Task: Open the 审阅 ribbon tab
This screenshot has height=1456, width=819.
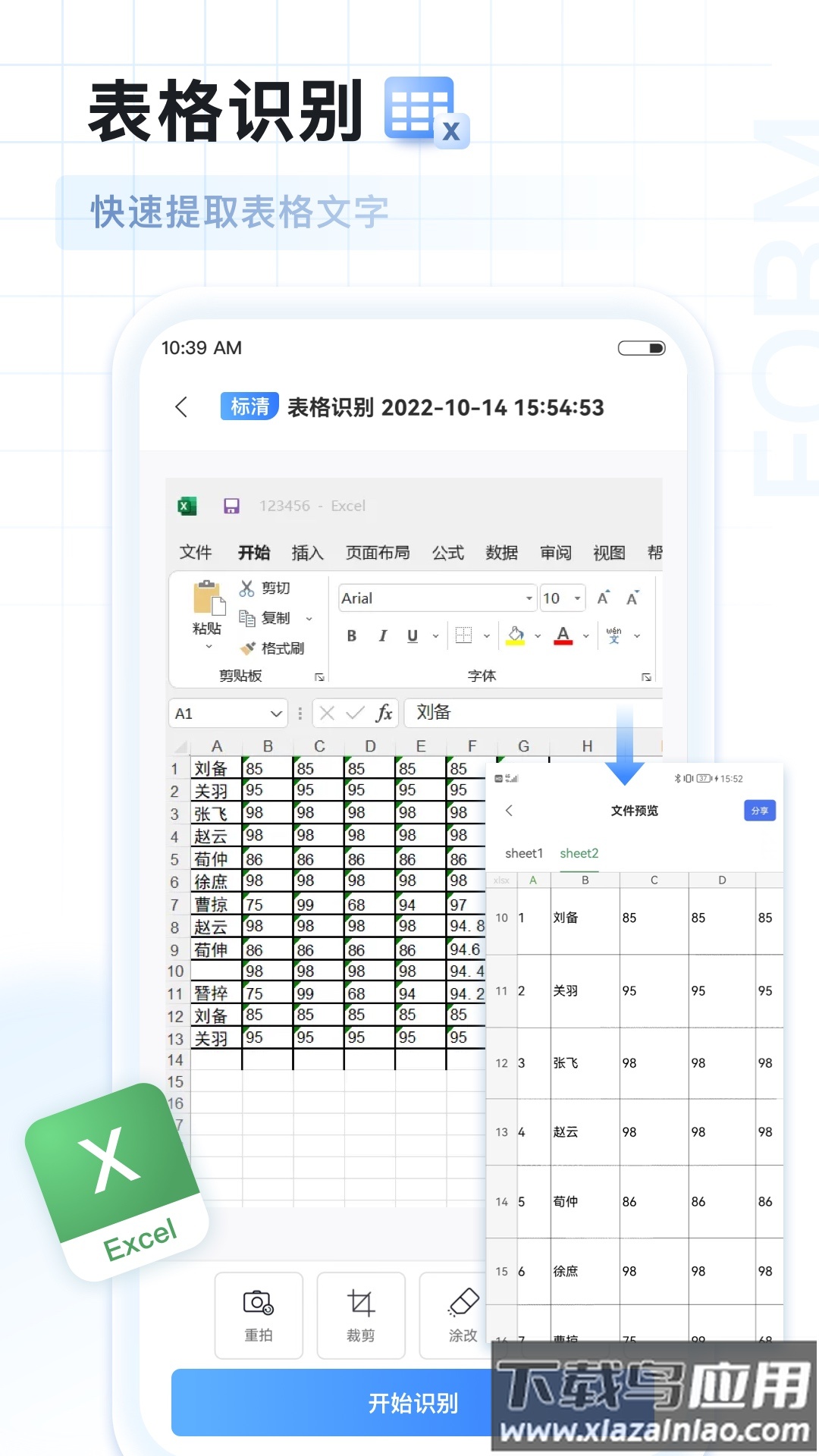Action: (x=556, y=553)
